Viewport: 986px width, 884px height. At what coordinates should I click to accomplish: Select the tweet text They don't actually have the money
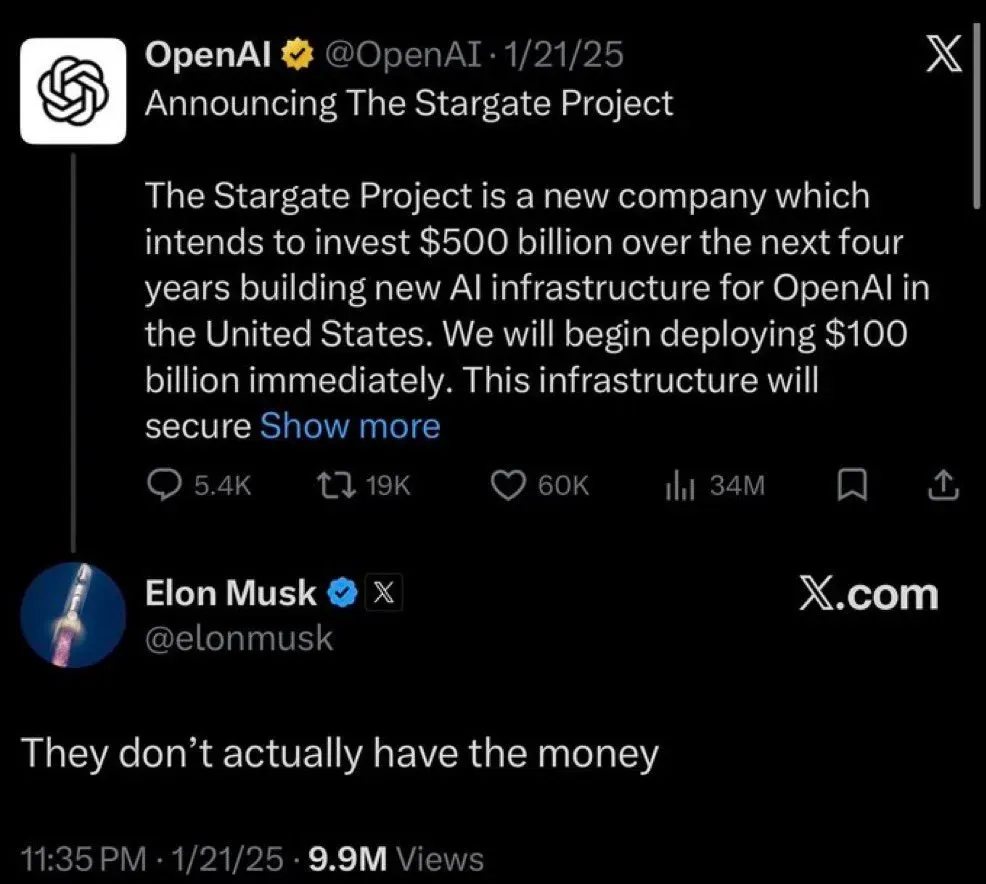pos(340,753)
